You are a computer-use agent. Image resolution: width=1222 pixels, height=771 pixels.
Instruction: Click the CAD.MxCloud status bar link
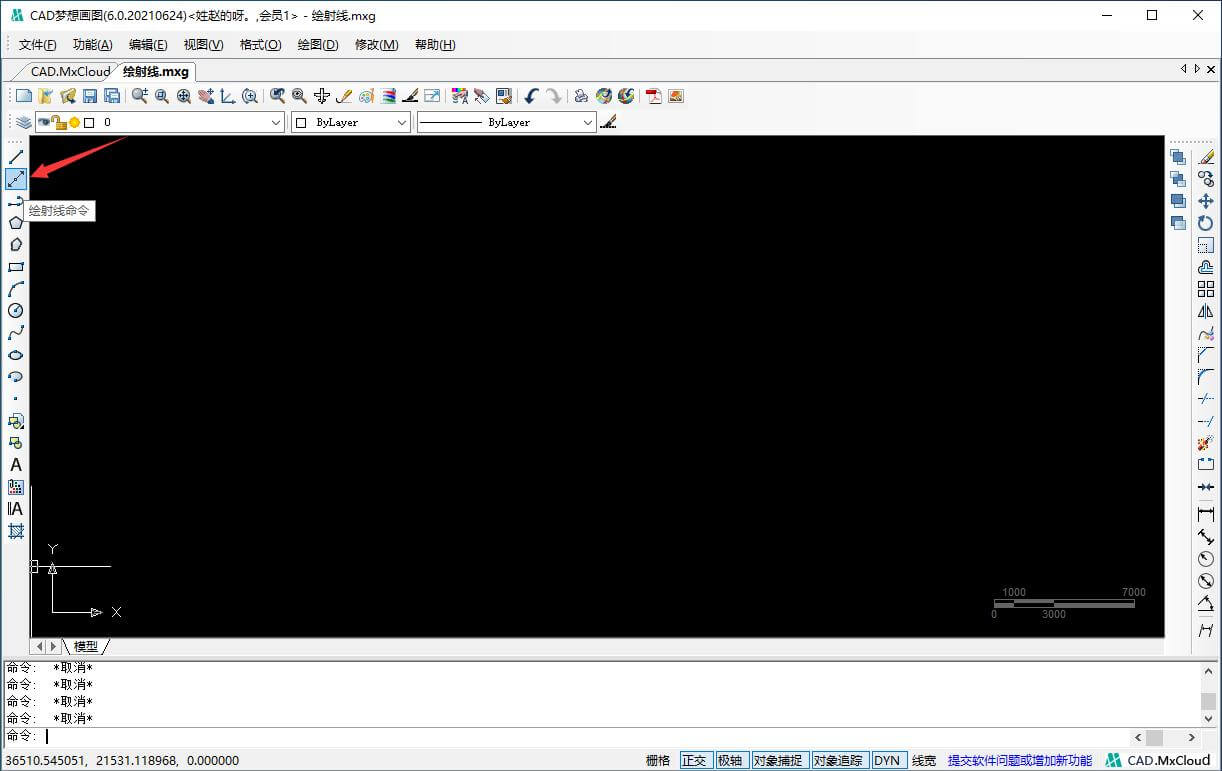(x=1157, y=761)
